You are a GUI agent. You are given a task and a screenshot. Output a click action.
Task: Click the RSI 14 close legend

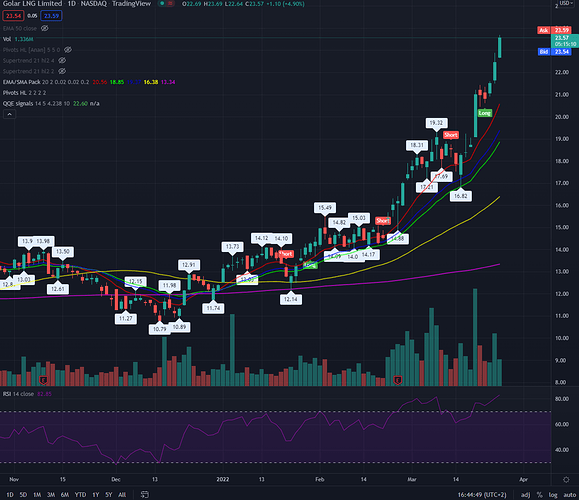[18, 394]
